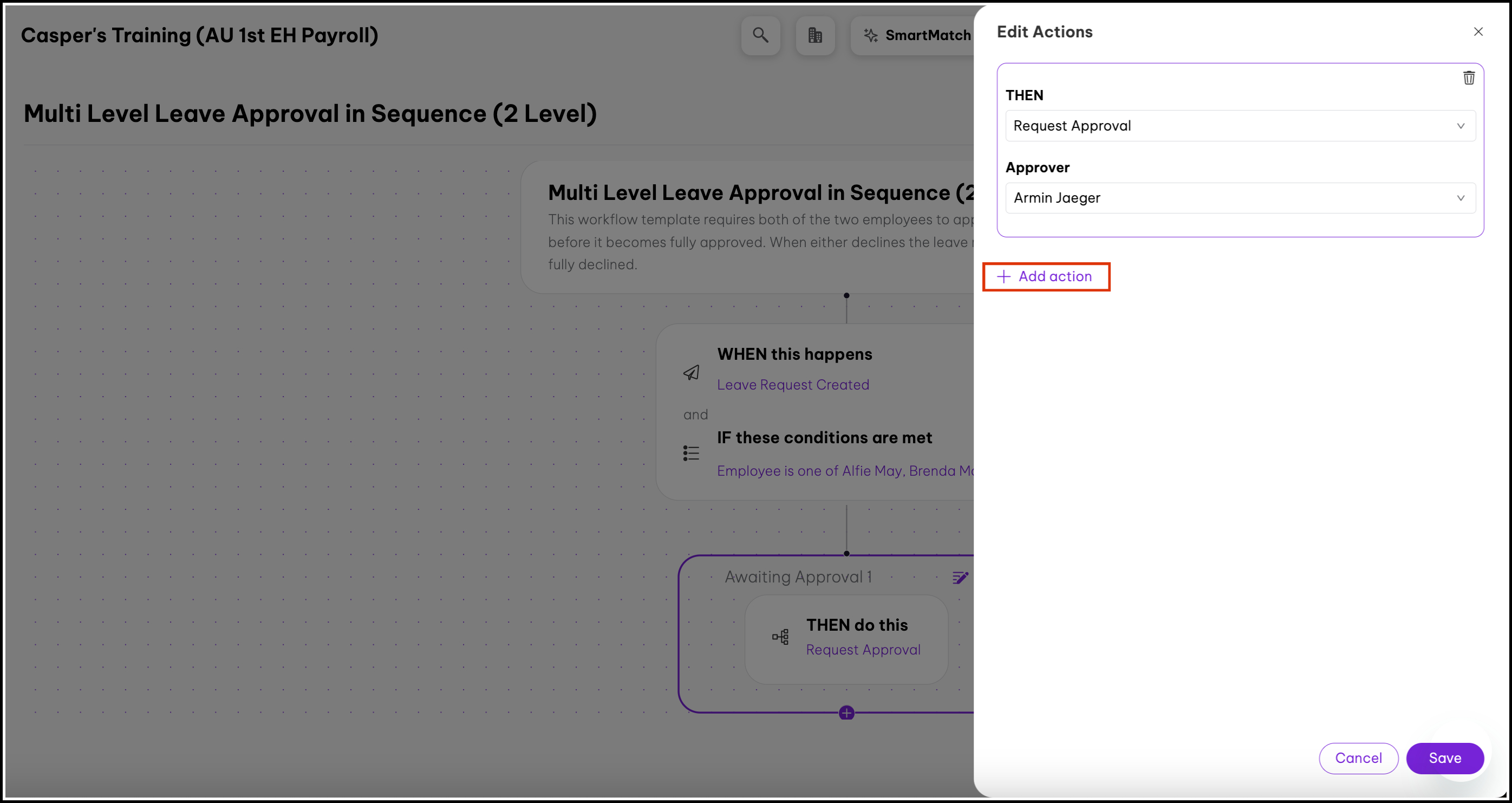The image size is (1512, 803).
Task: Close the Edit Actions panel
Action: pyautogui.click(x=1478, y=32)
